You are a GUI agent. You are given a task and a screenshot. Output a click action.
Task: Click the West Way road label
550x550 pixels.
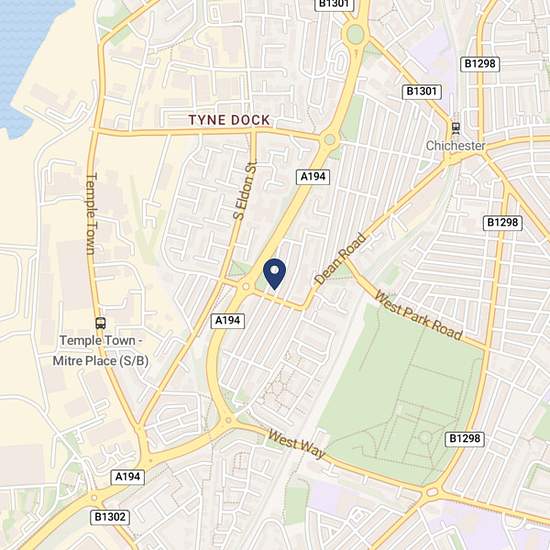click(x=296, y=444)
